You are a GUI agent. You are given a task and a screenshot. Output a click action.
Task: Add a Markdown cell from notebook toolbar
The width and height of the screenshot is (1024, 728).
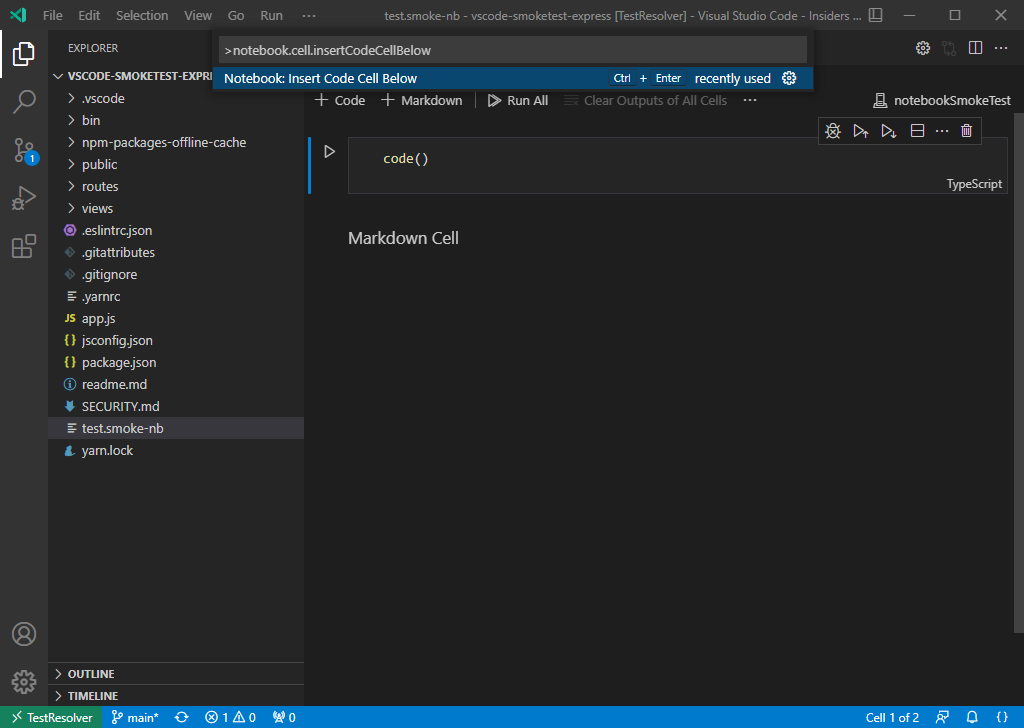(x=421, y=101)
